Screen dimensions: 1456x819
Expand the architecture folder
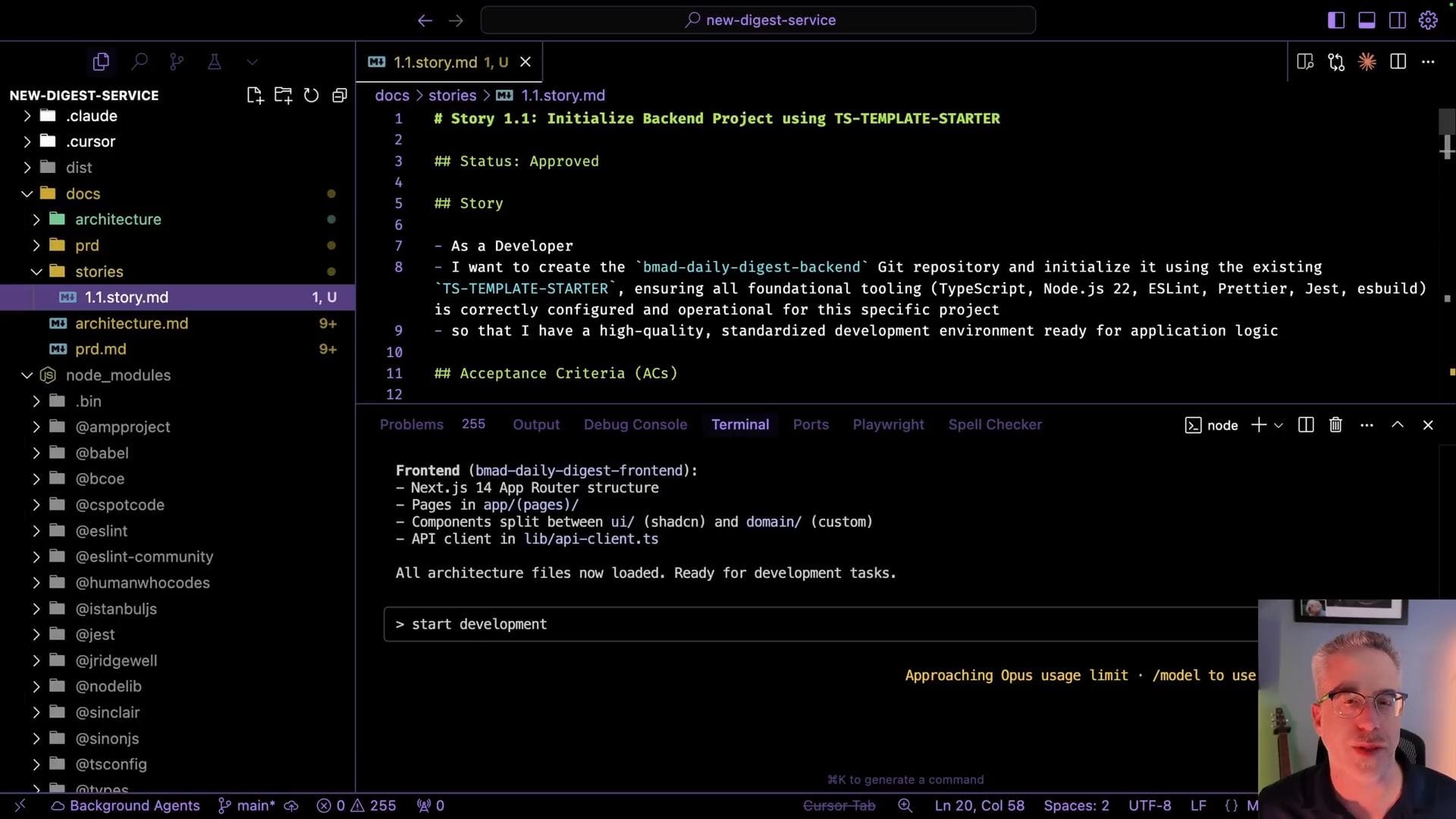118,219
